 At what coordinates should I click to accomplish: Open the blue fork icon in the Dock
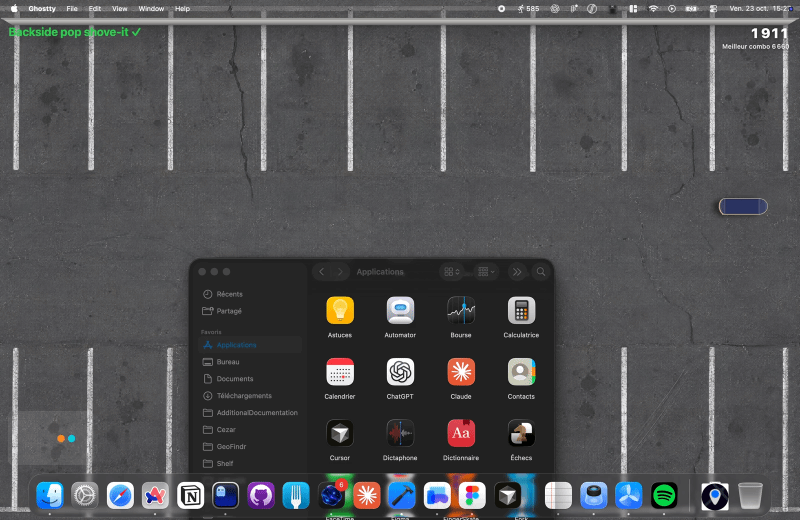pyautogui.click(x=296, y=495)
